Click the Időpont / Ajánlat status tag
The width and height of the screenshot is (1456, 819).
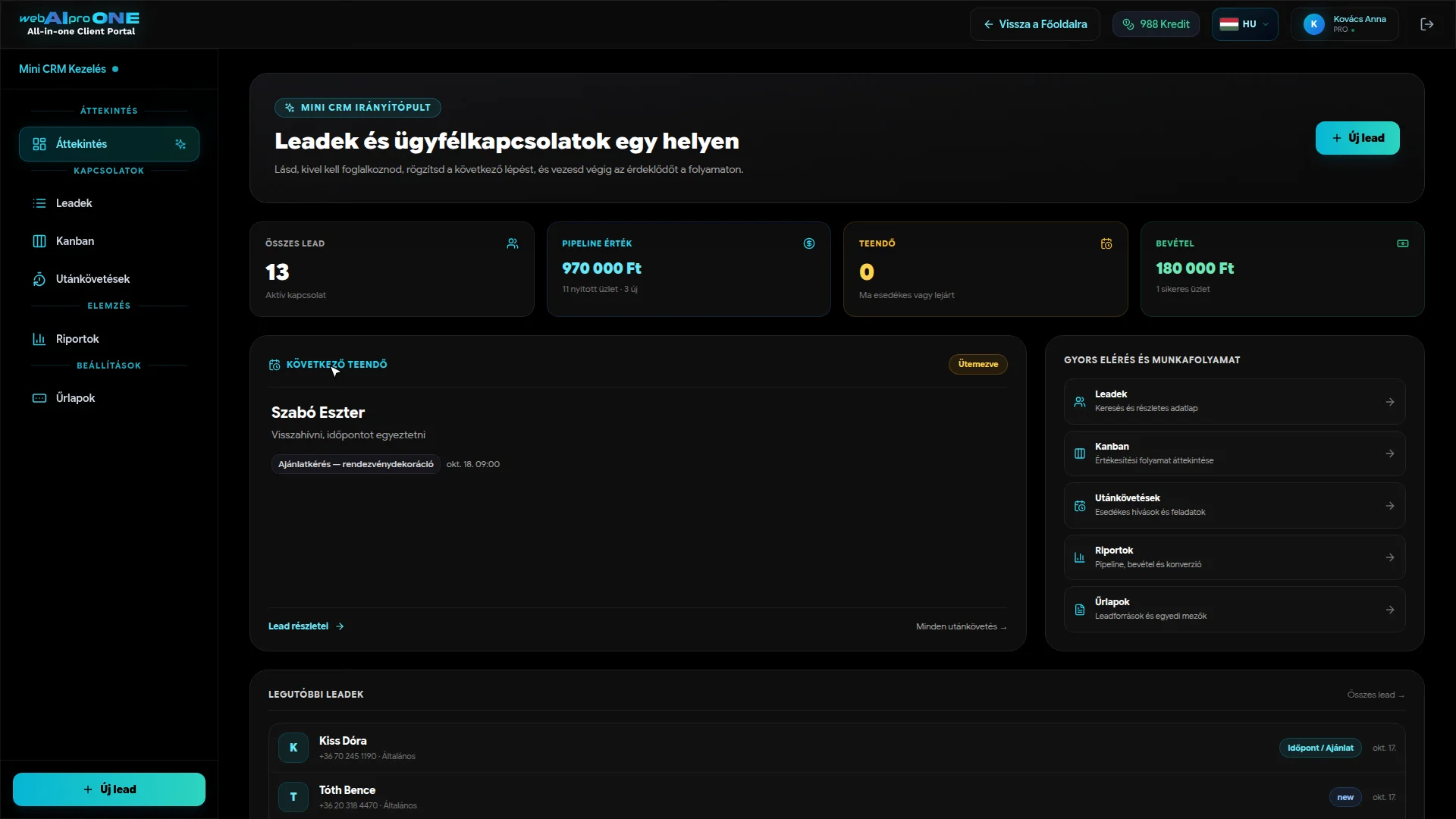(1320, 748)
